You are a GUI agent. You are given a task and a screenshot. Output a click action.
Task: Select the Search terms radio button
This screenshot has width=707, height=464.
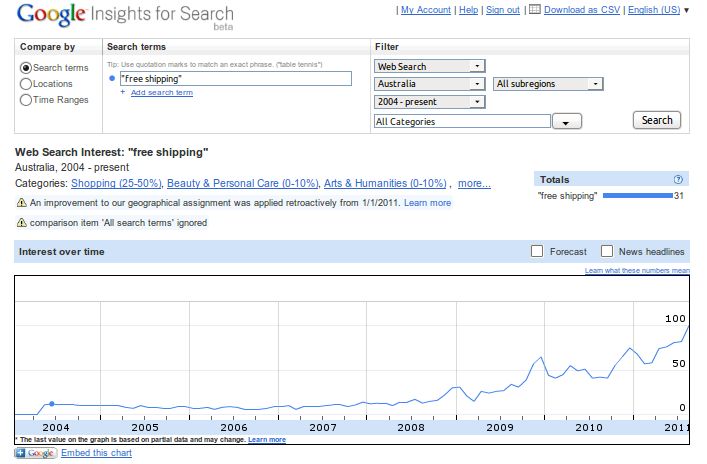point(26,68)
